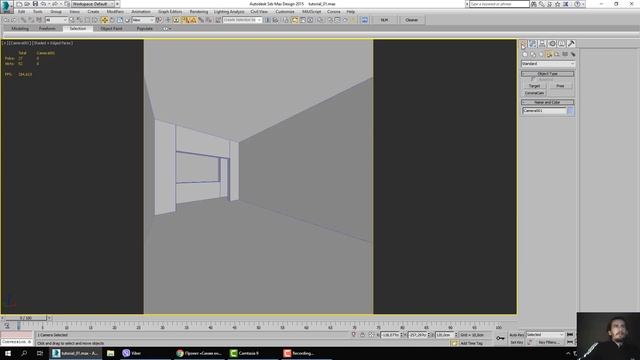Viewport: 640px width, 360px height.
Task: Open the Tools menu
Action: (x=38, y=12)
